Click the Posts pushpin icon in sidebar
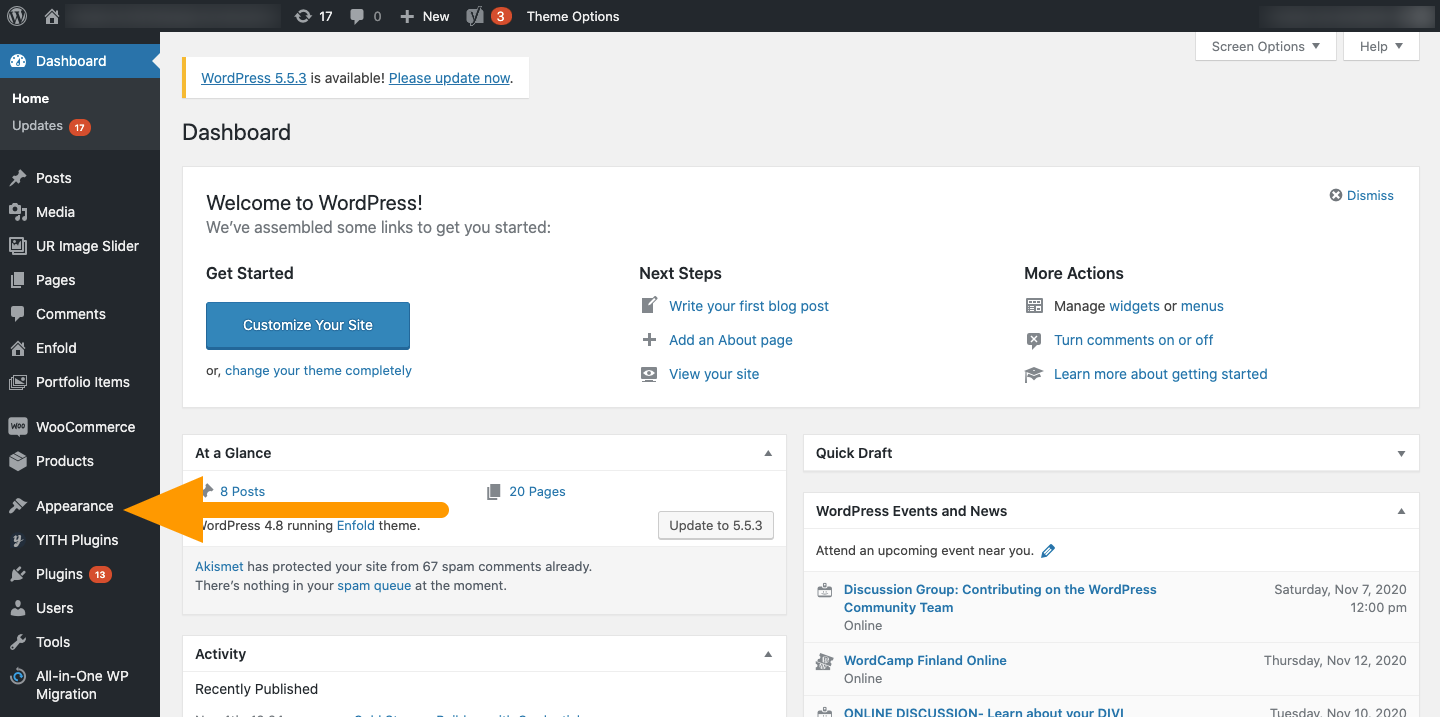The image size is (1440, 717). coord(18,178)
